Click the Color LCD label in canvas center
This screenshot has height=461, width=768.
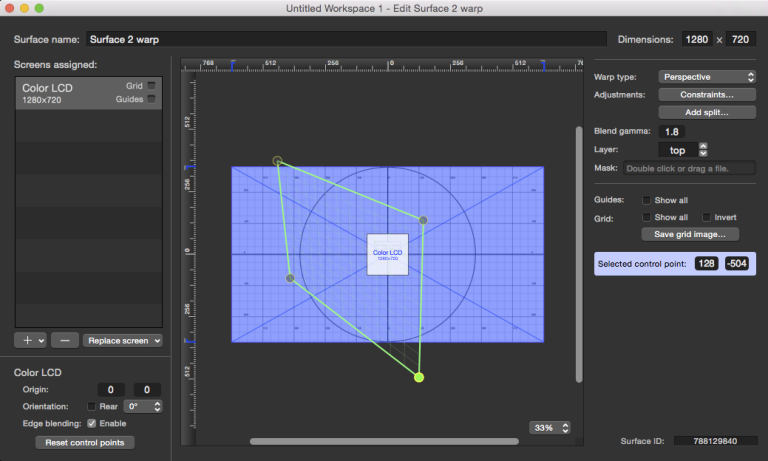387,254
